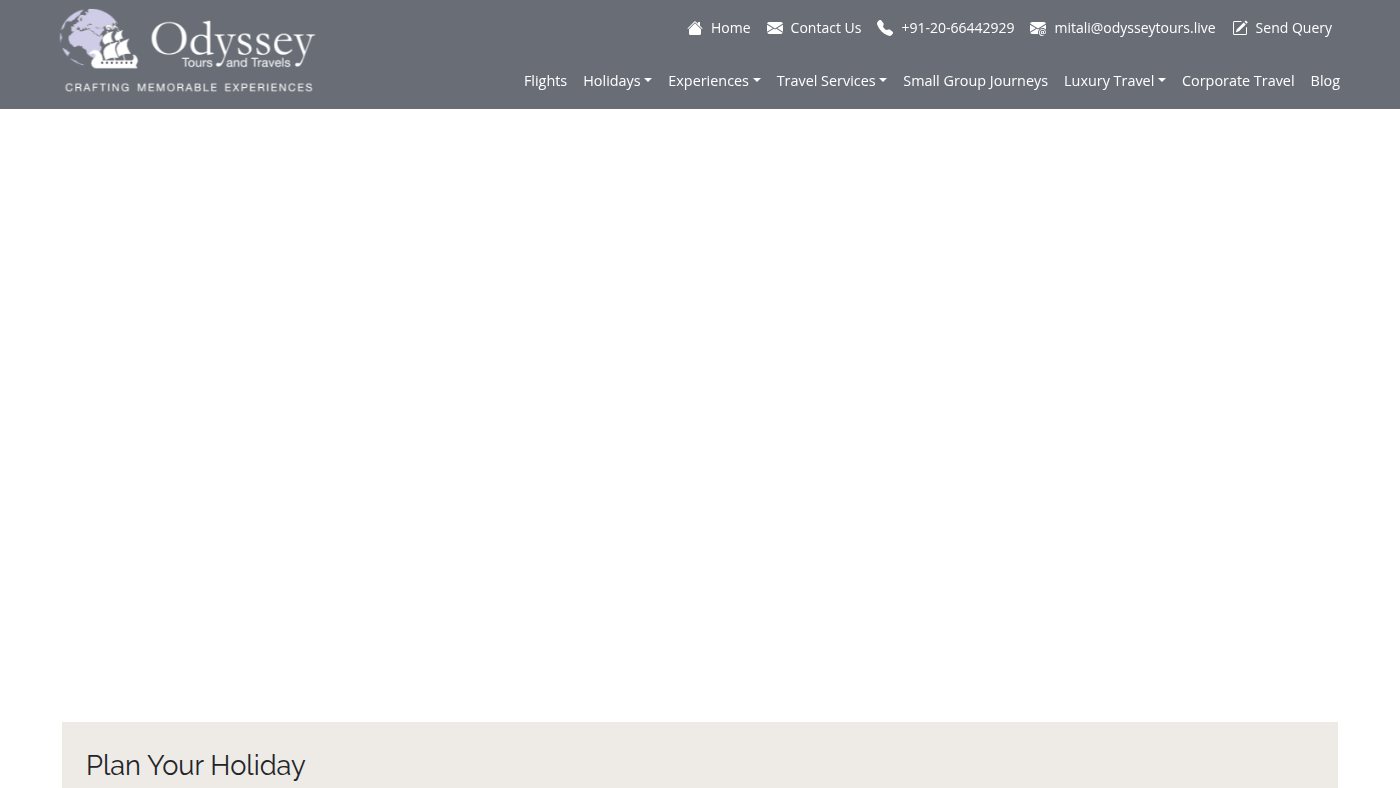Image resolution: width=1400 pixels, height=788 pixels.
Task: Open the Send Query form link
Action: (x=1293, y=28)
